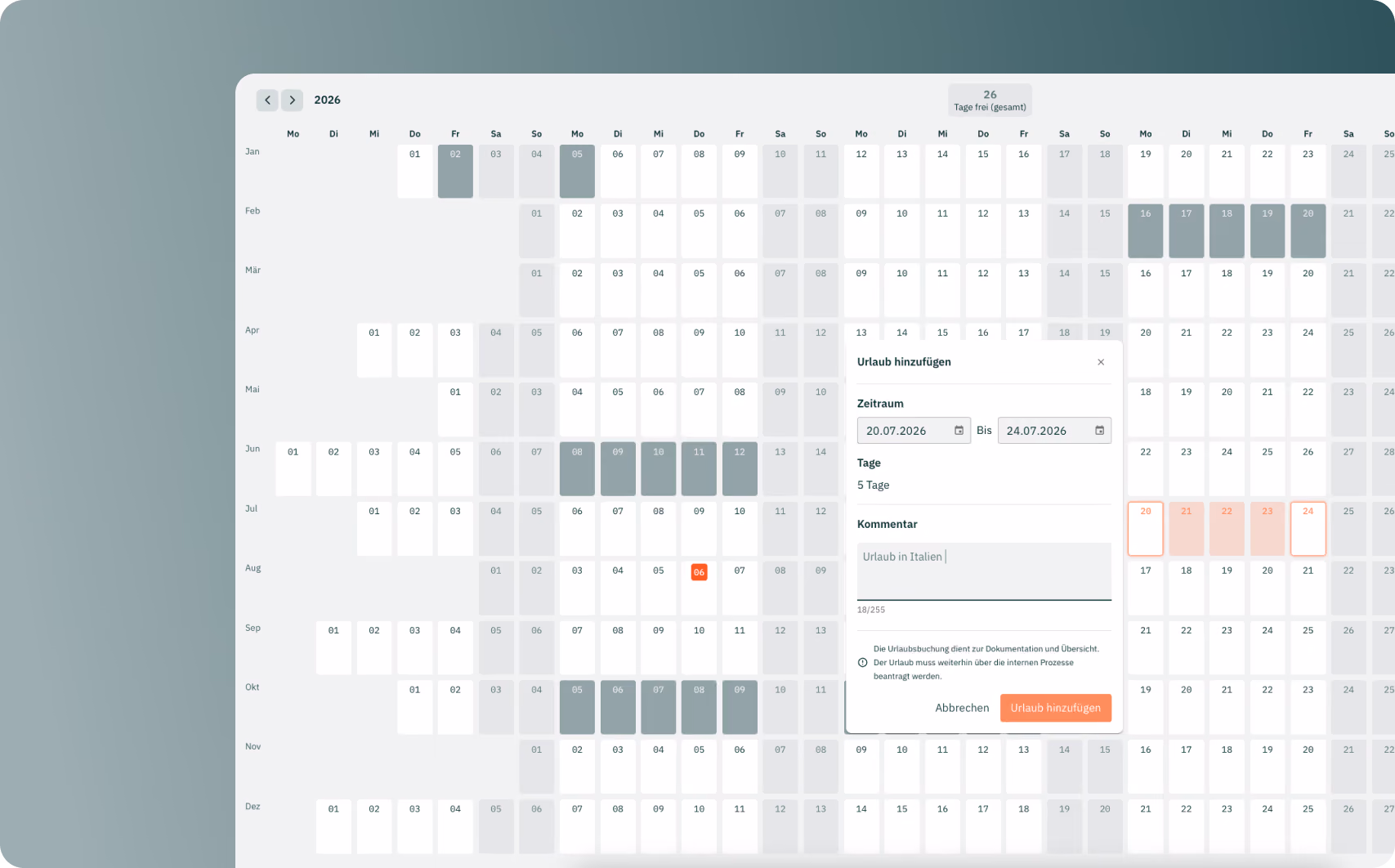Click day 09 in the Nov row
Screen dimensions: 1395x868
861,767
